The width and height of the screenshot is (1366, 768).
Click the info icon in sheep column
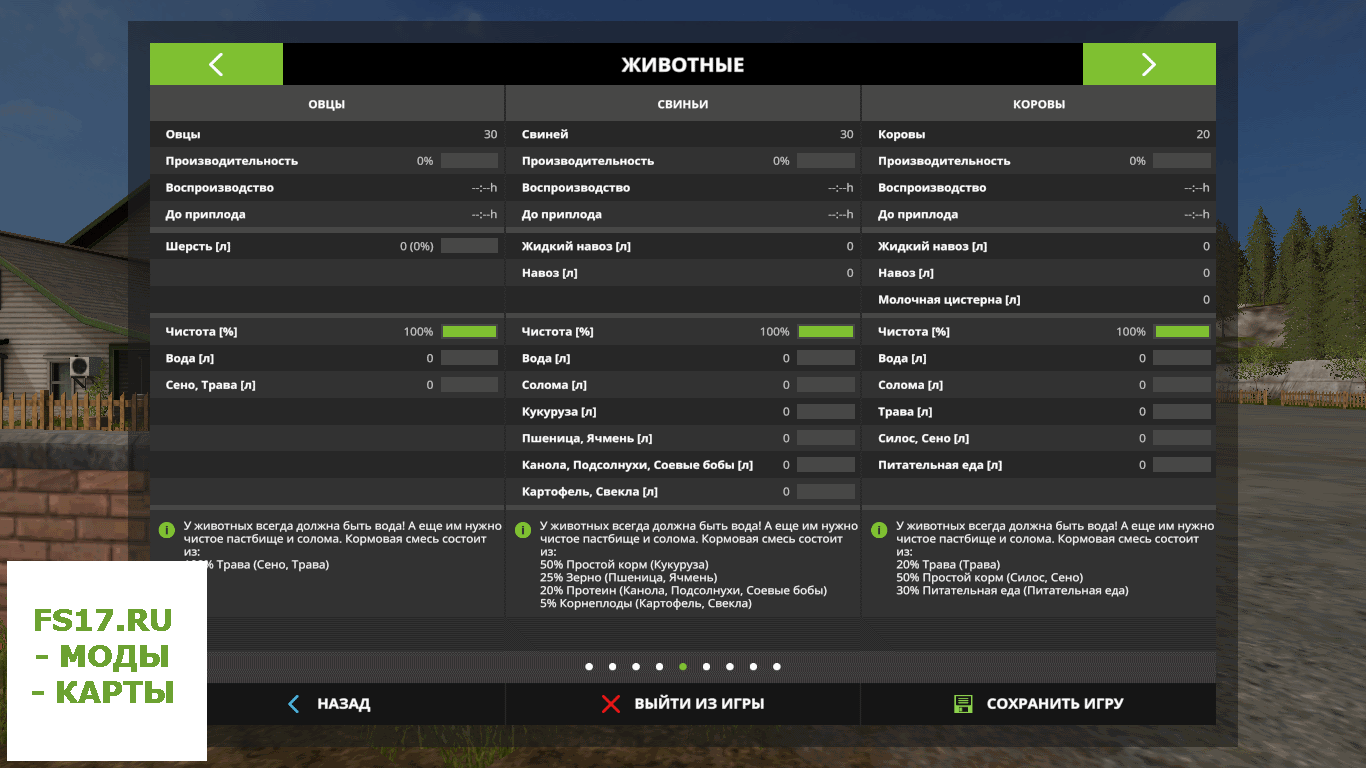pyautogui.click(x=166, y=529)
